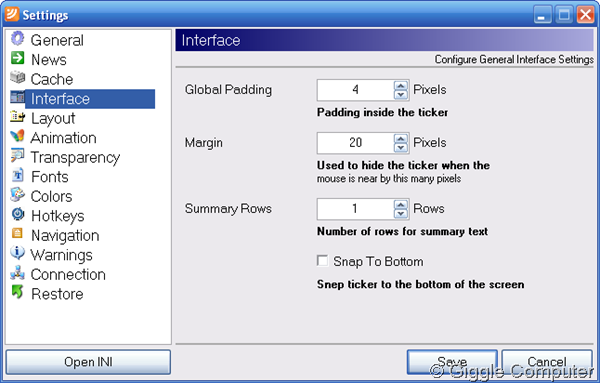Image resolution: width=600 pixels, height=383 pixels.
Task: Click the Interface window icon
Action: [17, 97]
